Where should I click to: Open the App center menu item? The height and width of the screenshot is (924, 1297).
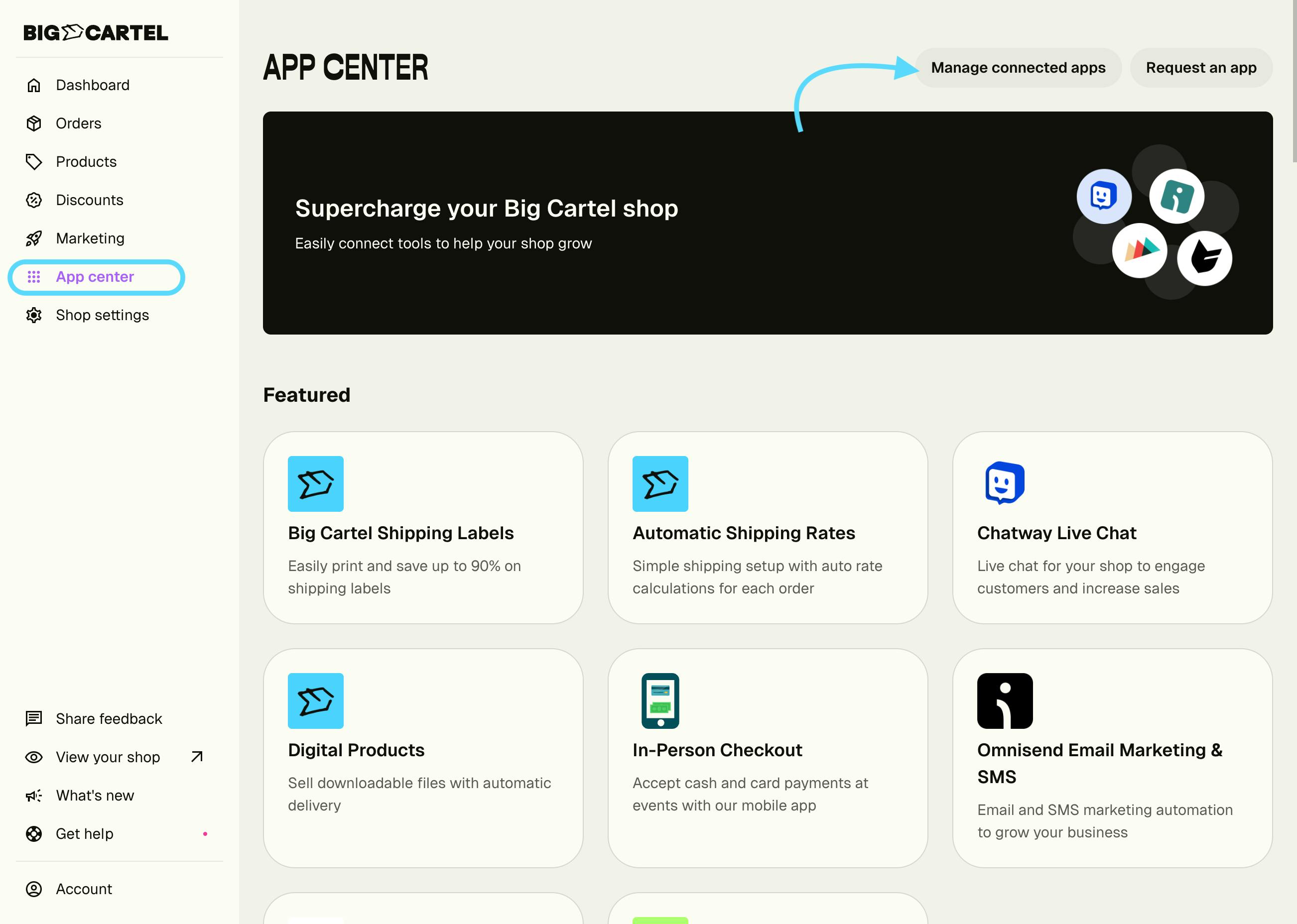pyautogui.click(x=95, y=277)
